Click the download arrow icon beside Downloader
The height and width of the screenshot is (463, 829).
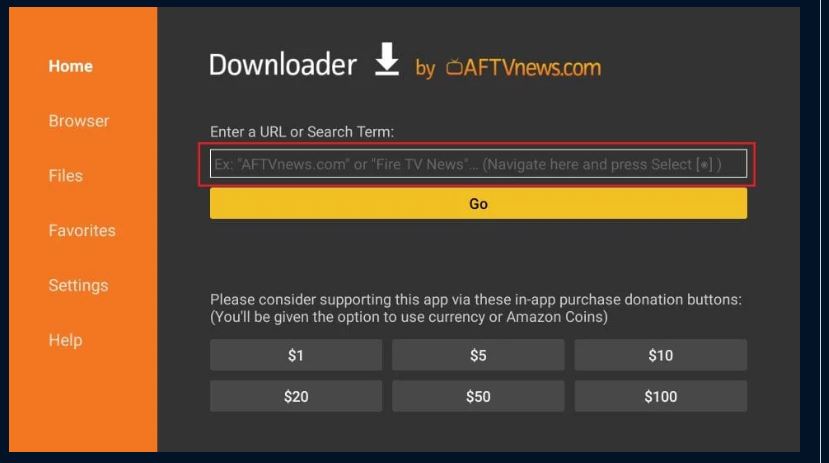pos(387,59)
